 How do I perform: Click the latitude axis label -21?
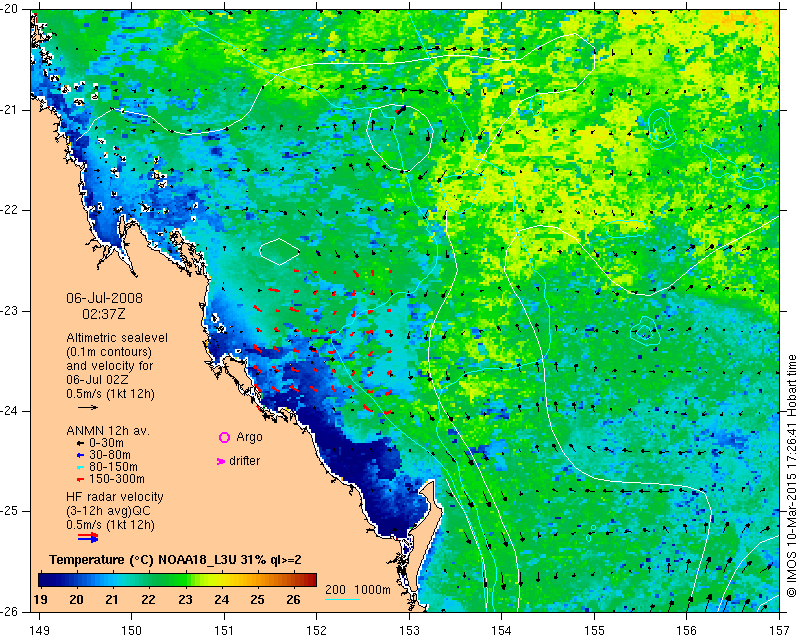[x=9, y=110]
